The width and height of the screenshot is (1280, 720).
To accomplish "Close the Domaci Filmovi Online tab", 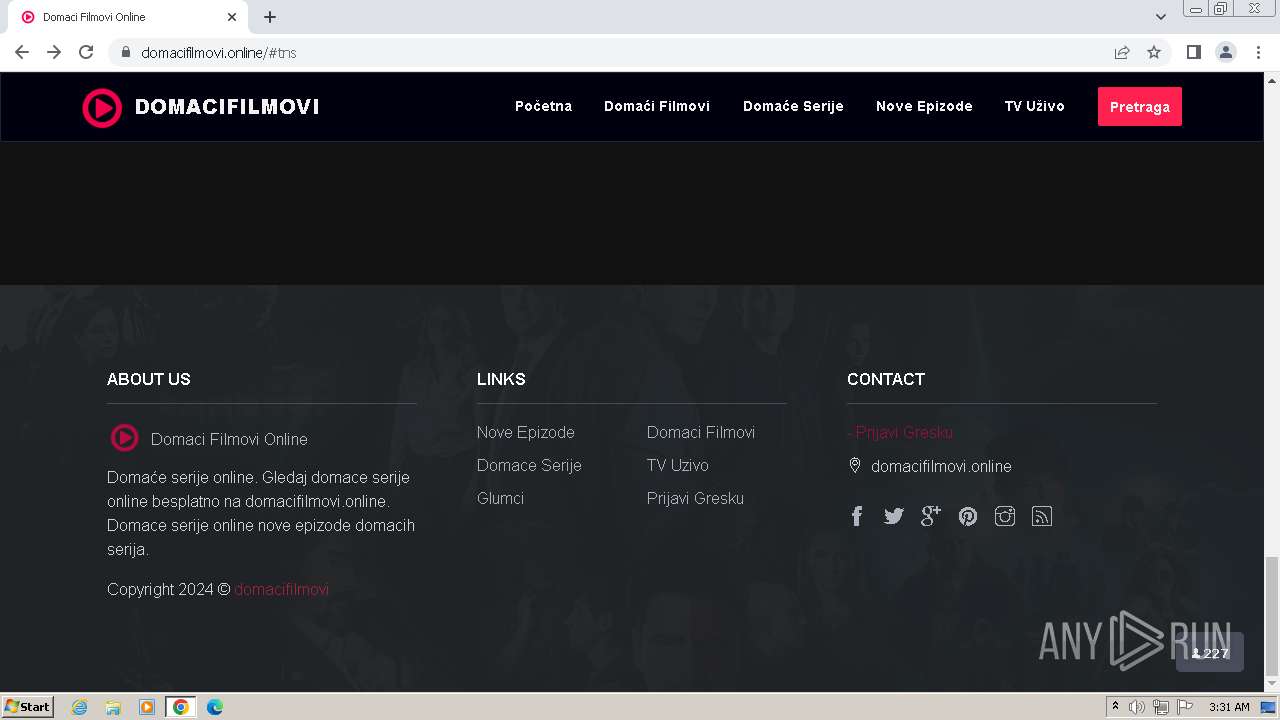I will [x=232, y=17].
